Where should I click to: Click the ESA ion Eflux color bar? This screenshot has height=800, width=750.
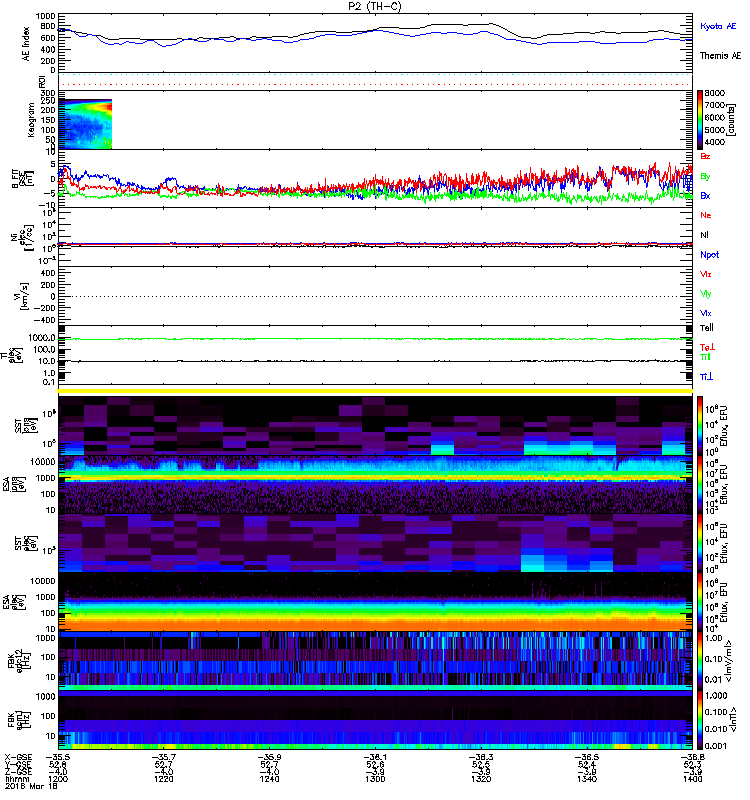click(x=700, y=484)
